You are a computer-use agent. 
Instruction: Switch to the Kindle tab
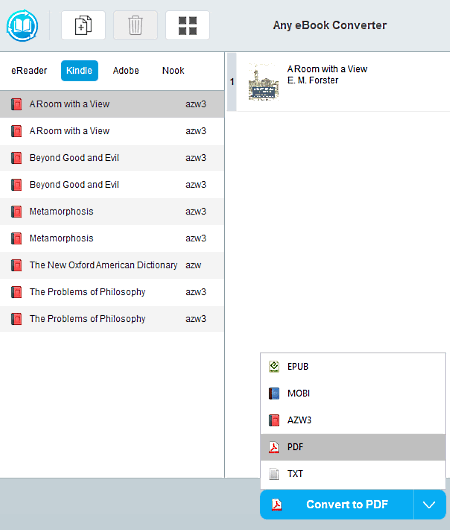coord(79,71)
